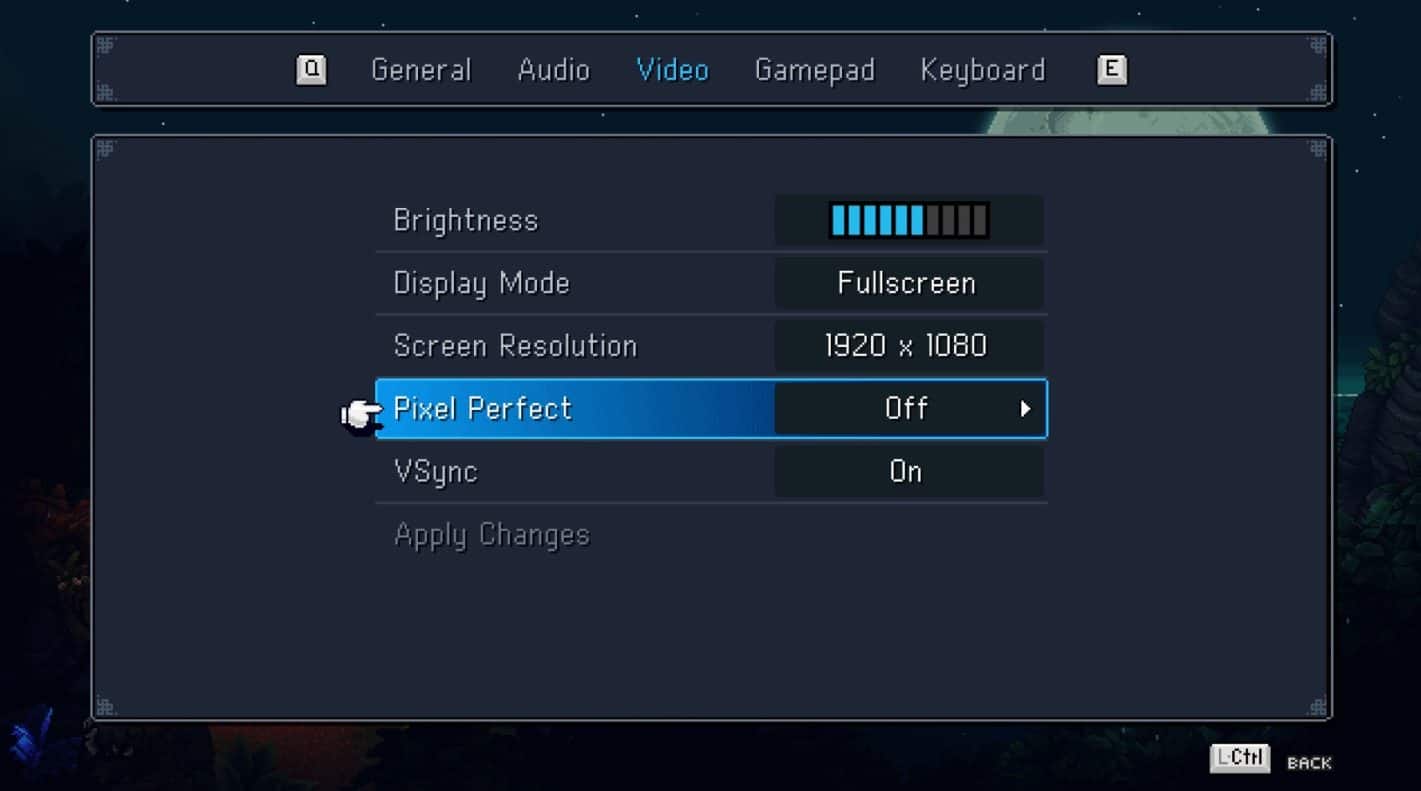
Task: Click the right arrow next to Off
Action: (1025, 409)
